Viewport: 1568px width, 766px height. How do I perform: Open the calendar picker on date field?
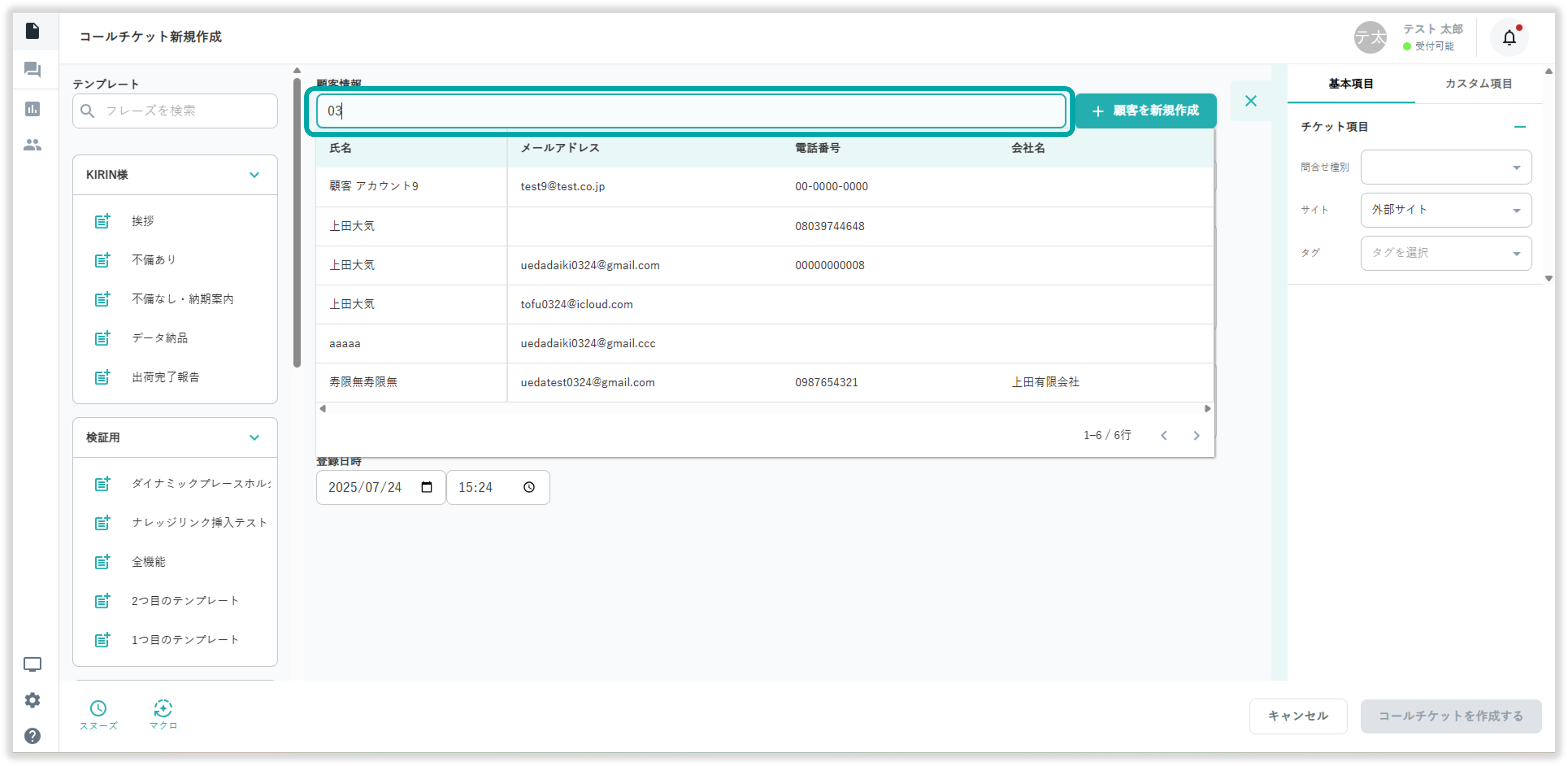pyautogui.click(x=427, y=487)
